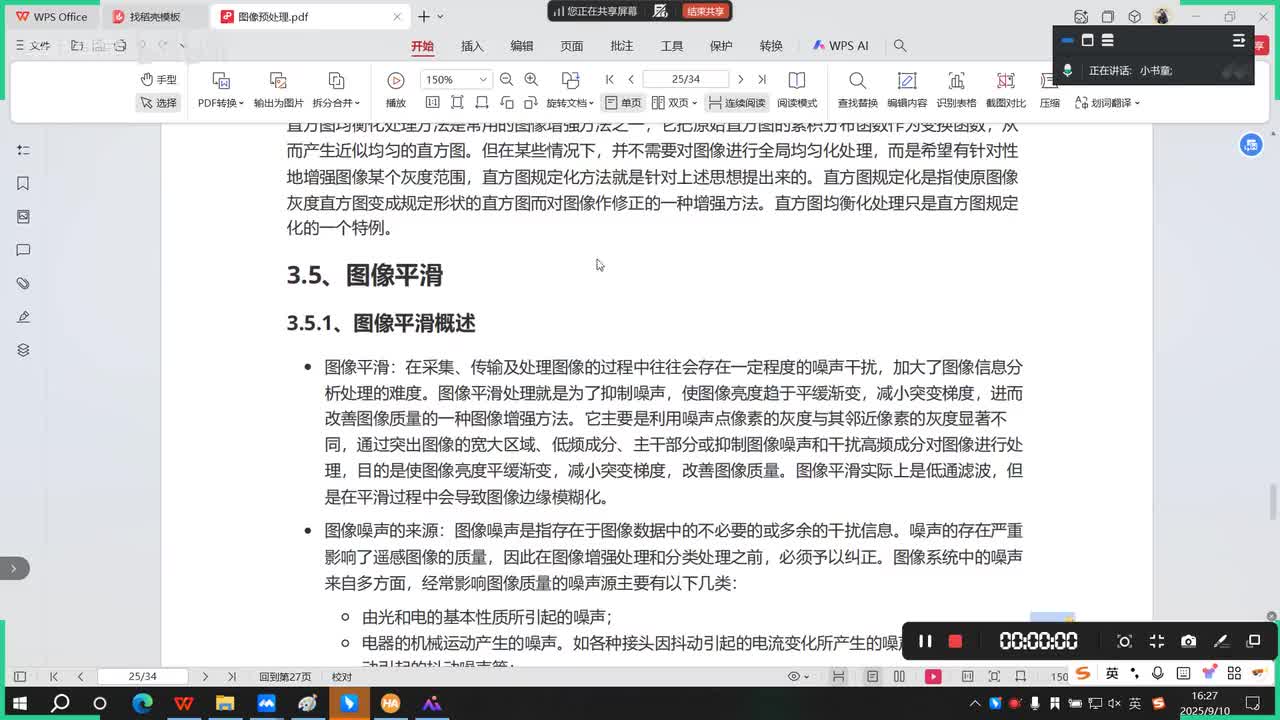1280x720 pixels.
Task: Open the 文件 menu
Action: 33,46
